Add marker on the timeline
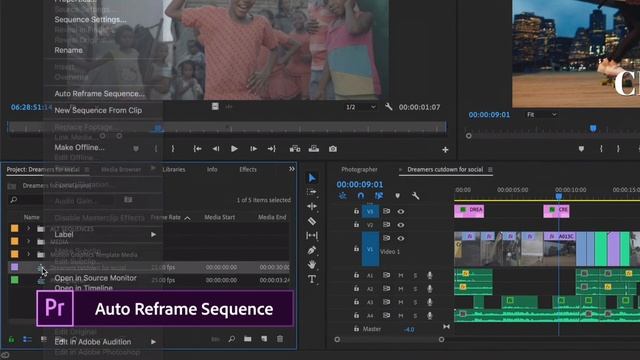Image resolution: width=640 pixels, height=360 pixels. click(398, 196)
